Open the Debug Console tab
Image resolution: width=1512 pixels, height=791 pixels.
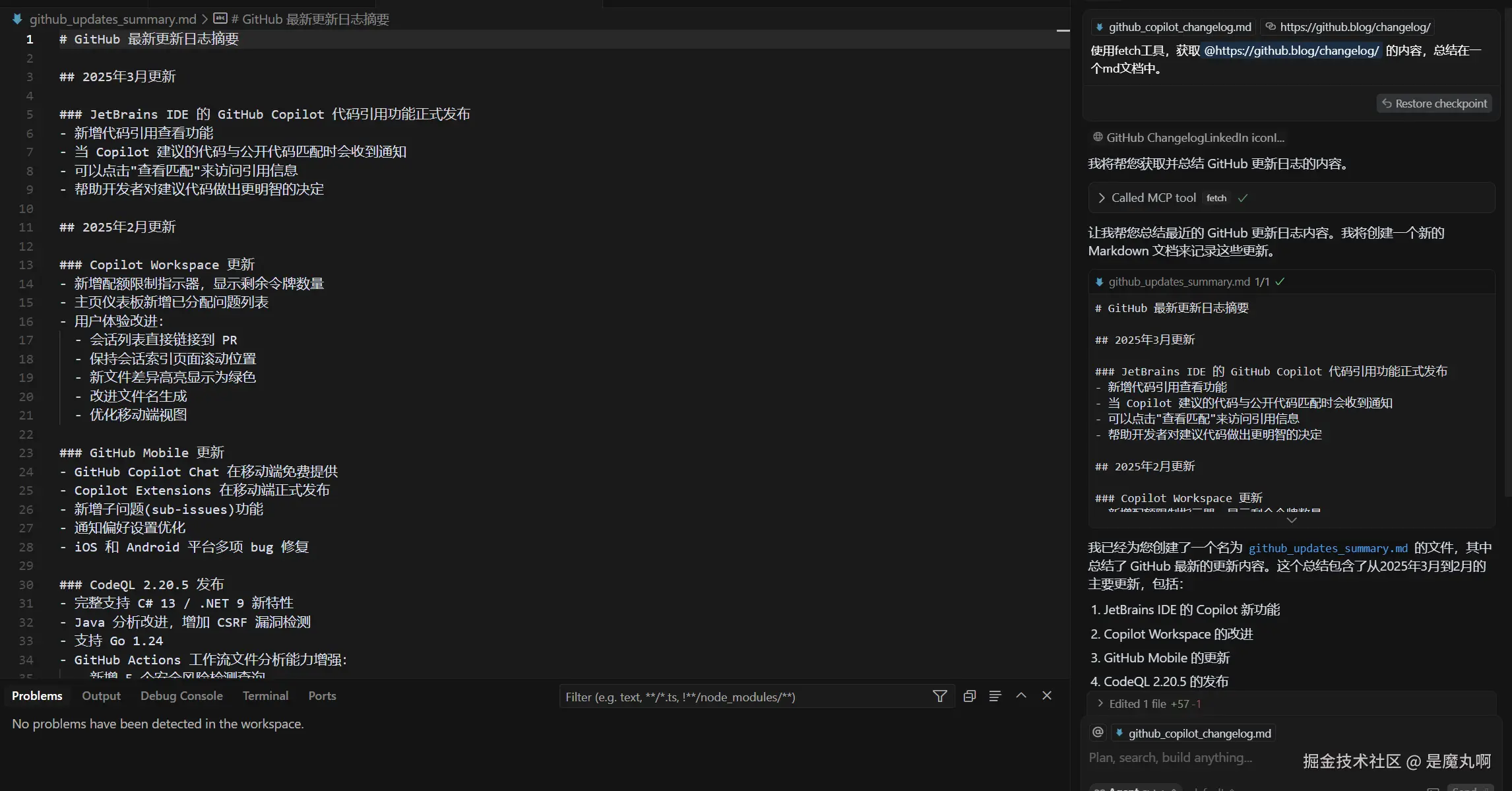click(181, 695)
